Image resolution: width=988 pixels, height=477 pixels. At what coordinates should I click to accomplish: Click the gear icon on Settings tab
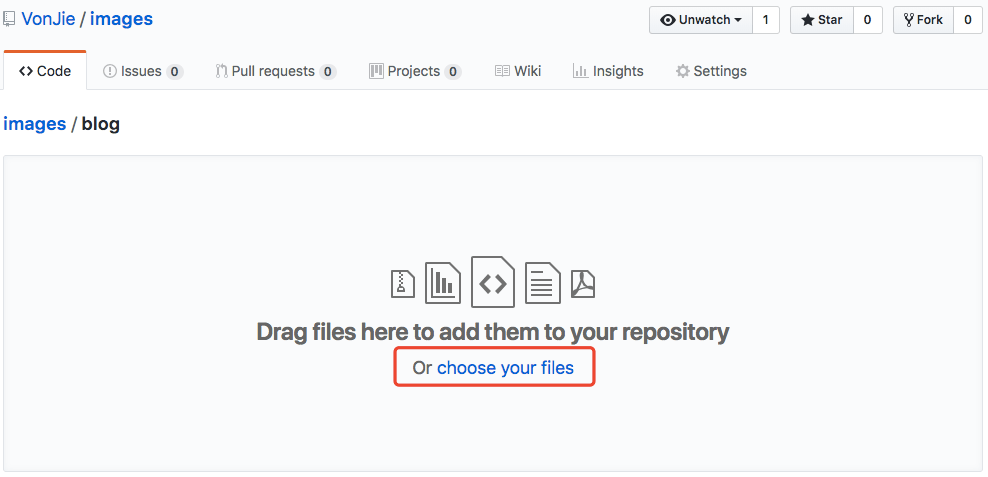[683, 71]
